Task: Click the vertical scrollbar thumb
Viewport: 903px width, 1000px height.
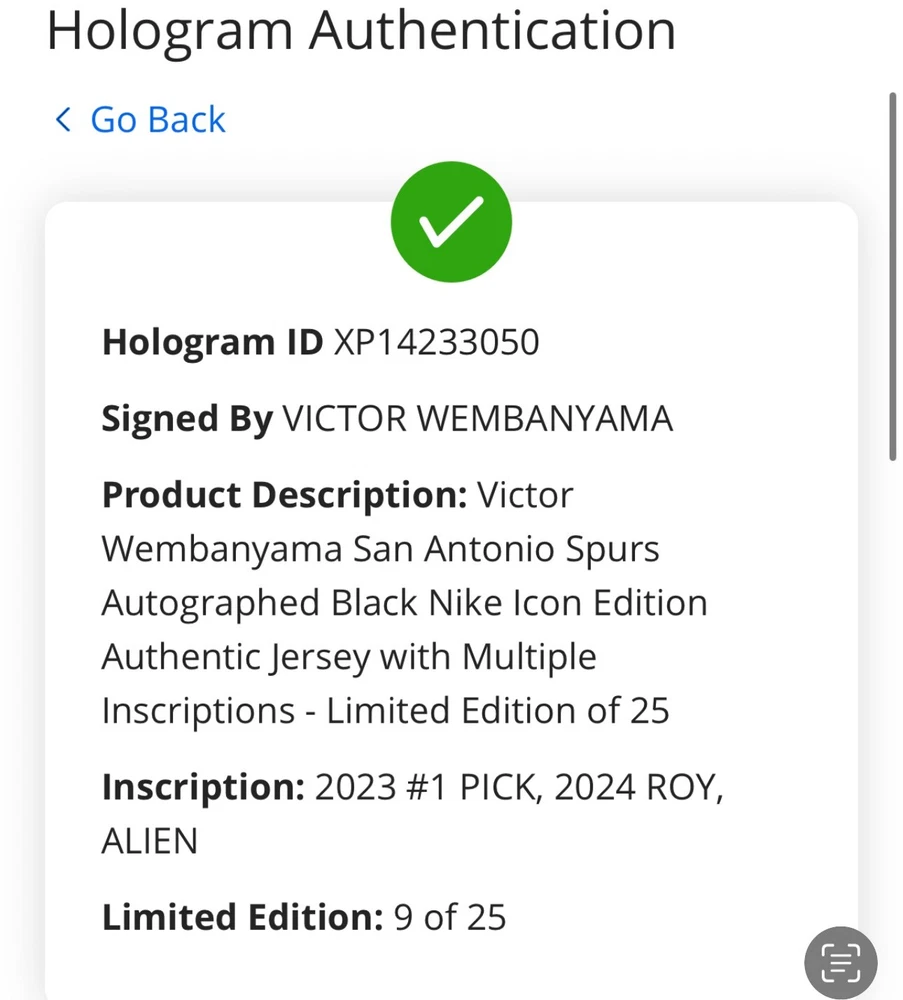Action: pos(892,277)
